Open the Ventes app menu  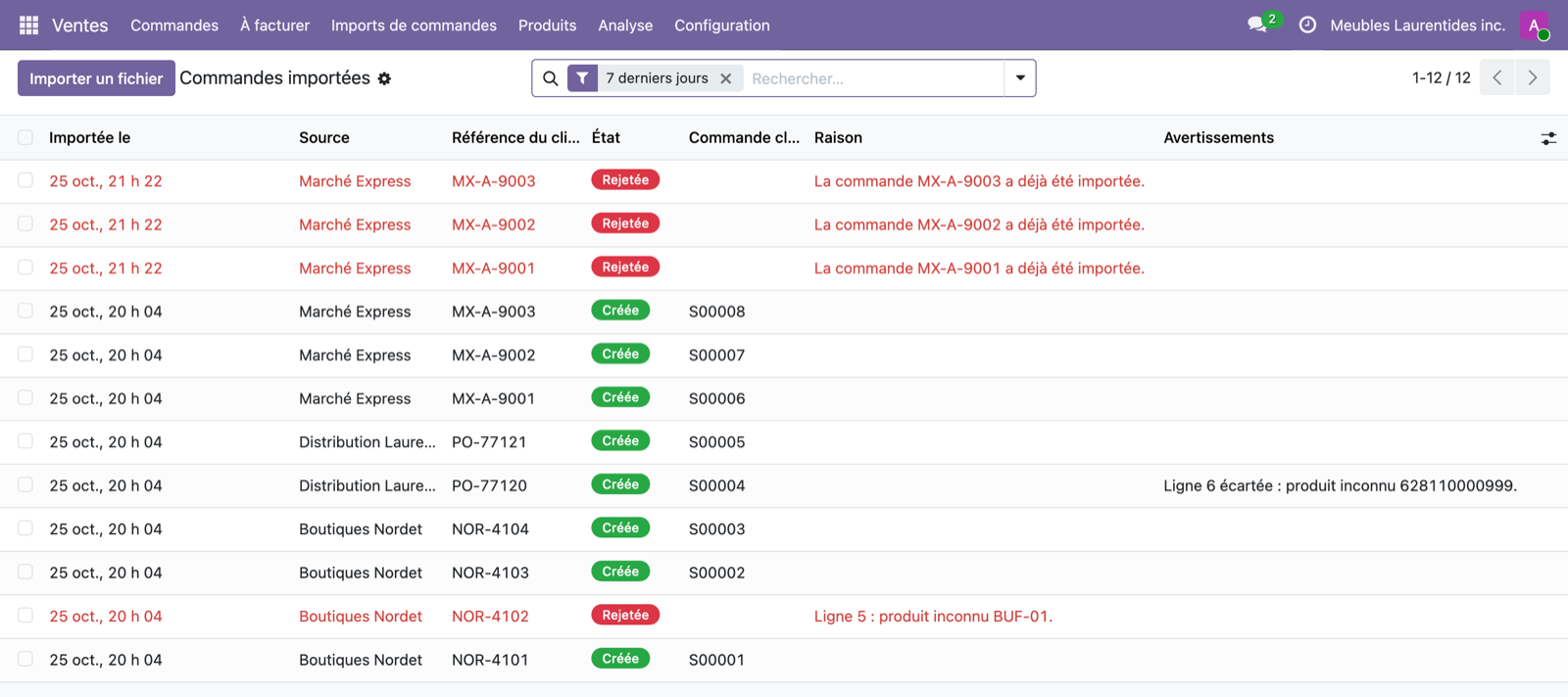[80, 25]
